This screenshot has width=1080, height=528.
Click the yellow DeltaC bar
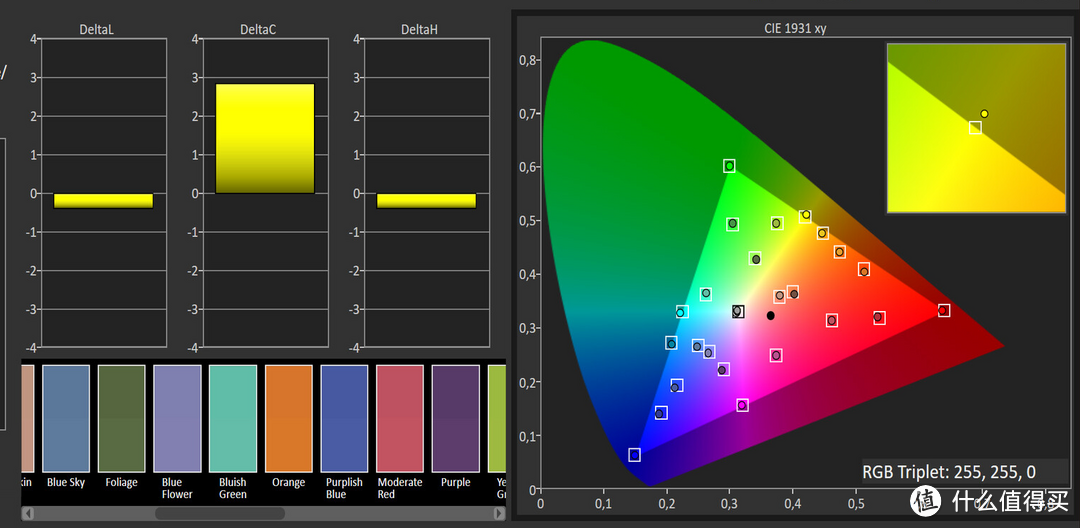(x=265, y=138)
